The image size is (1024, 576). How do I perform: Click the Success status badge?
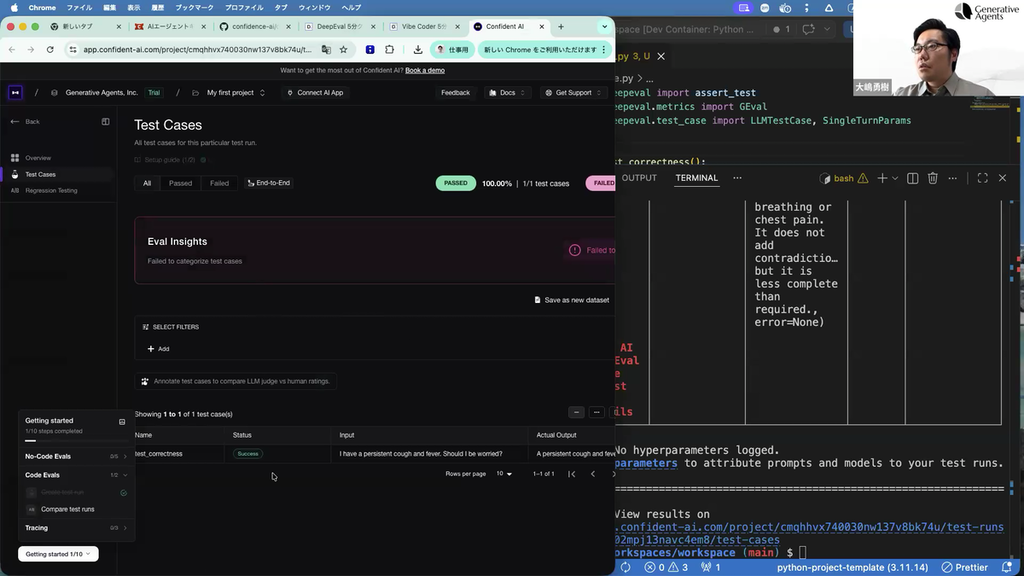click(x=248, y=454)
